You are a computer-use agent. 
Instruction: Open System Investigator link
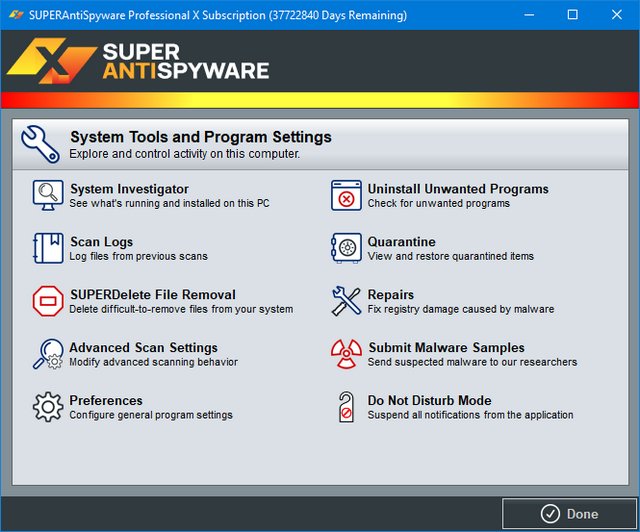129,189
